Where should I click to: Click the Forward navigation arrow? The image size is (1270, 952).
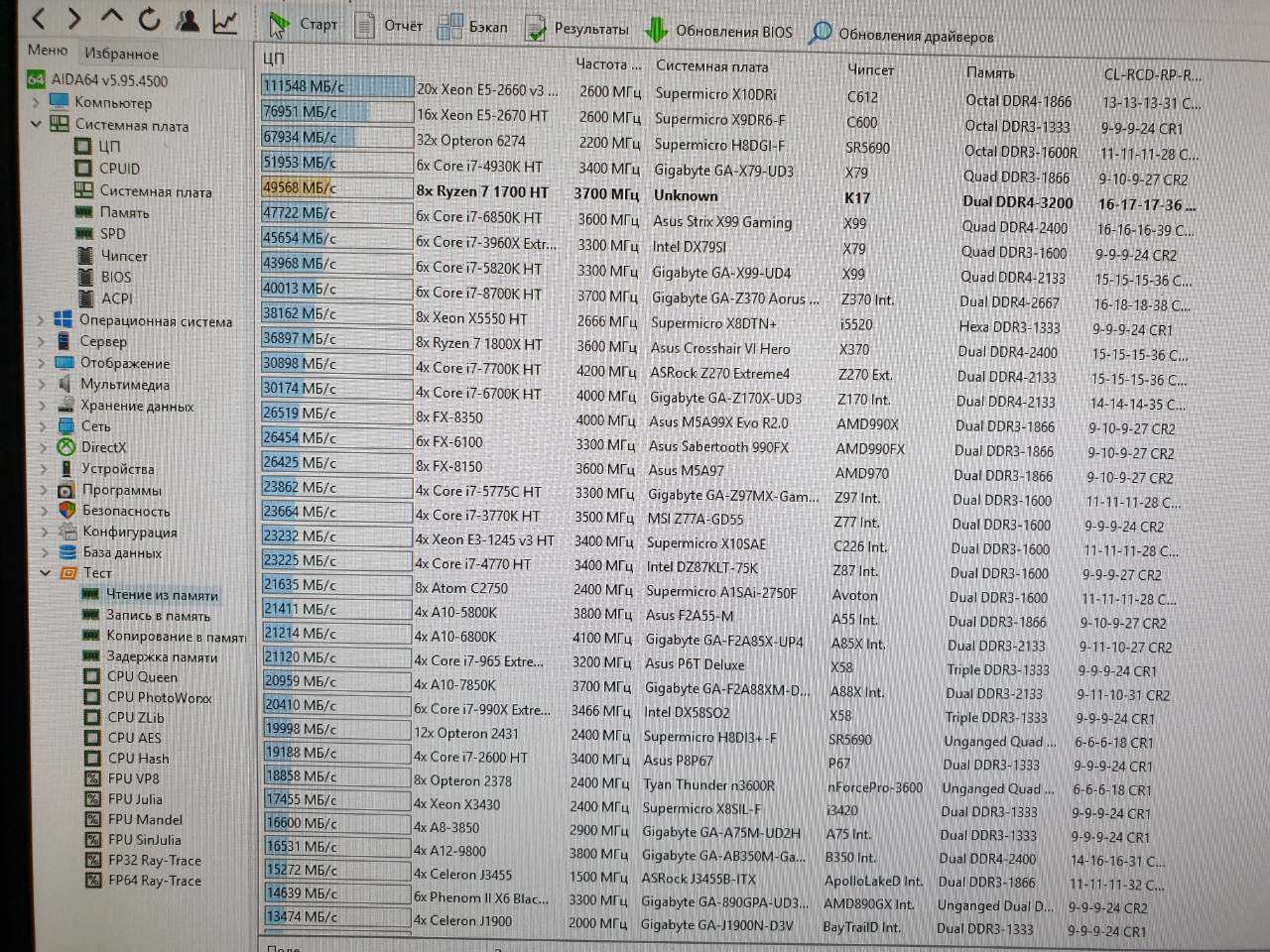pos(74,18)
